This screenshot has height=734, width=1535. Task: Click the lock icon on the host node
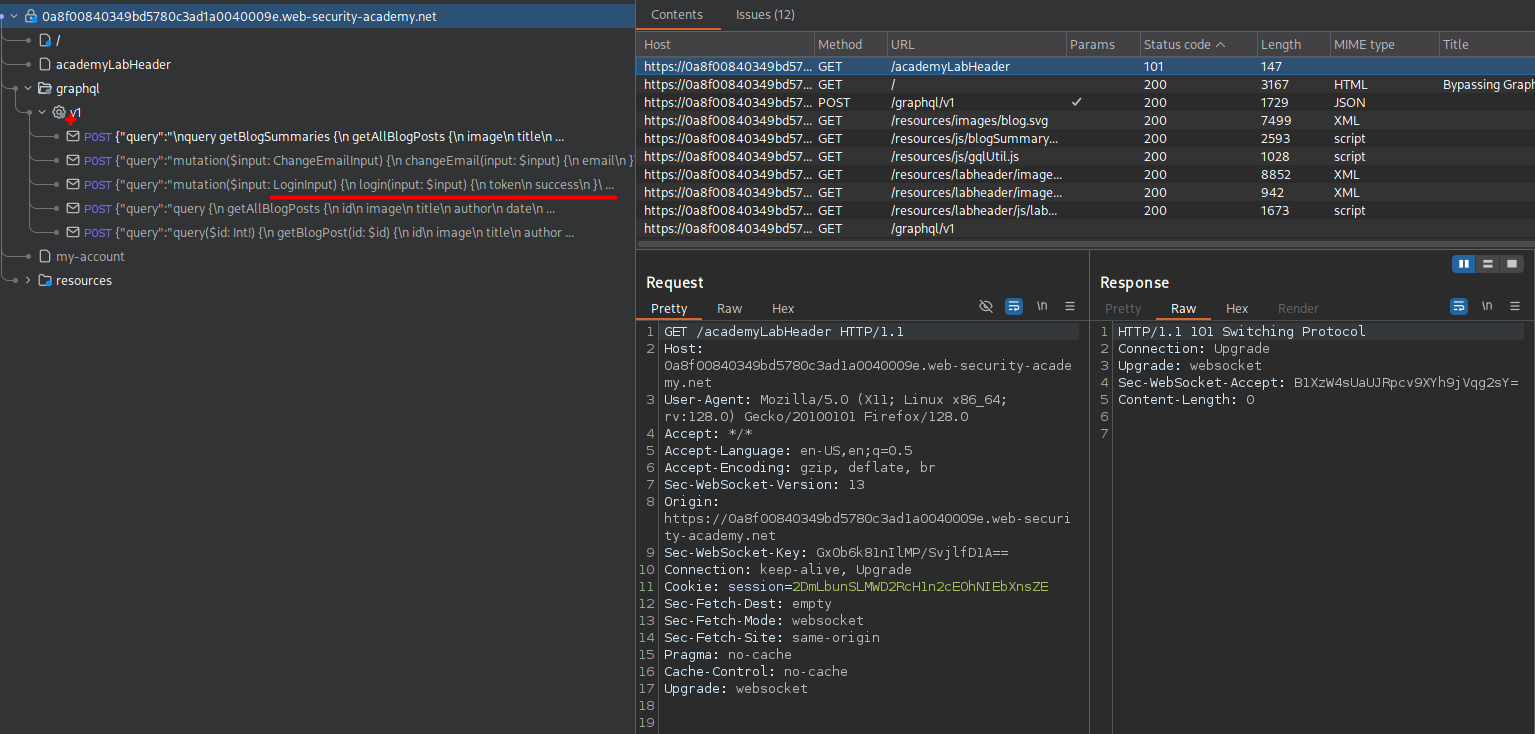tap(30, 17)
